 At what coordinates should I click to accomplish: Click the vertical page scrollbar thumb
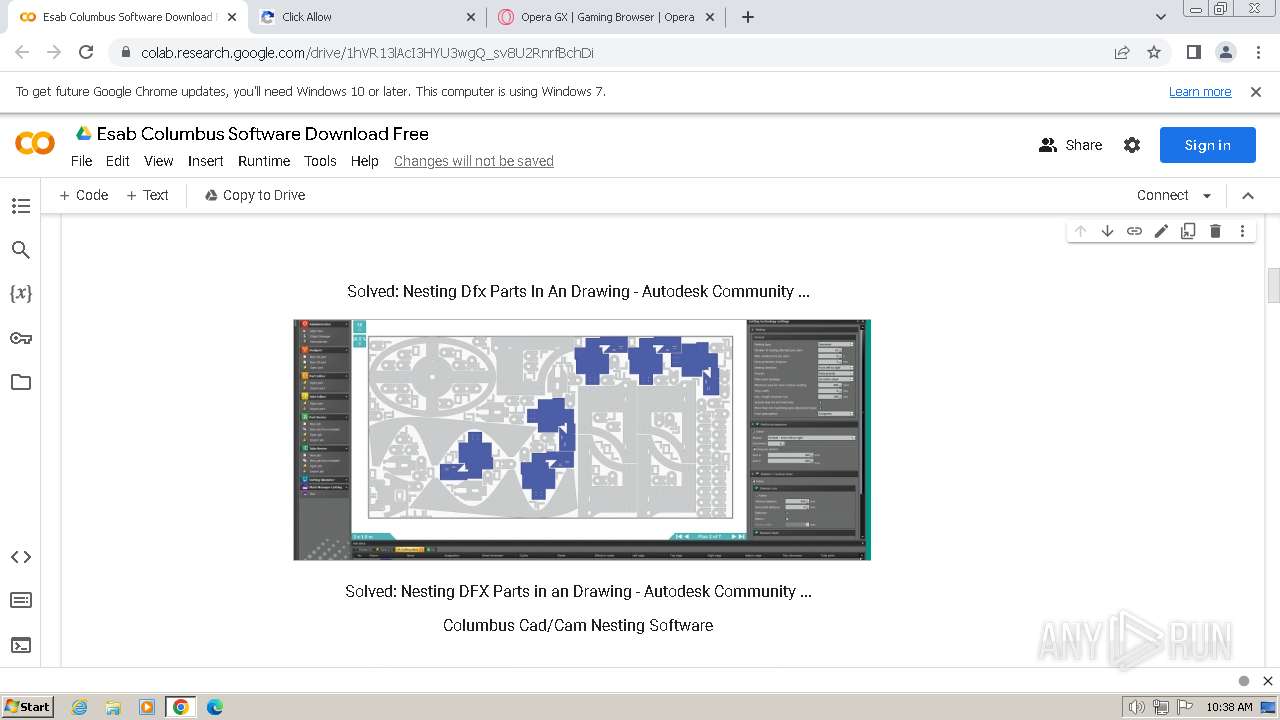1273,285
